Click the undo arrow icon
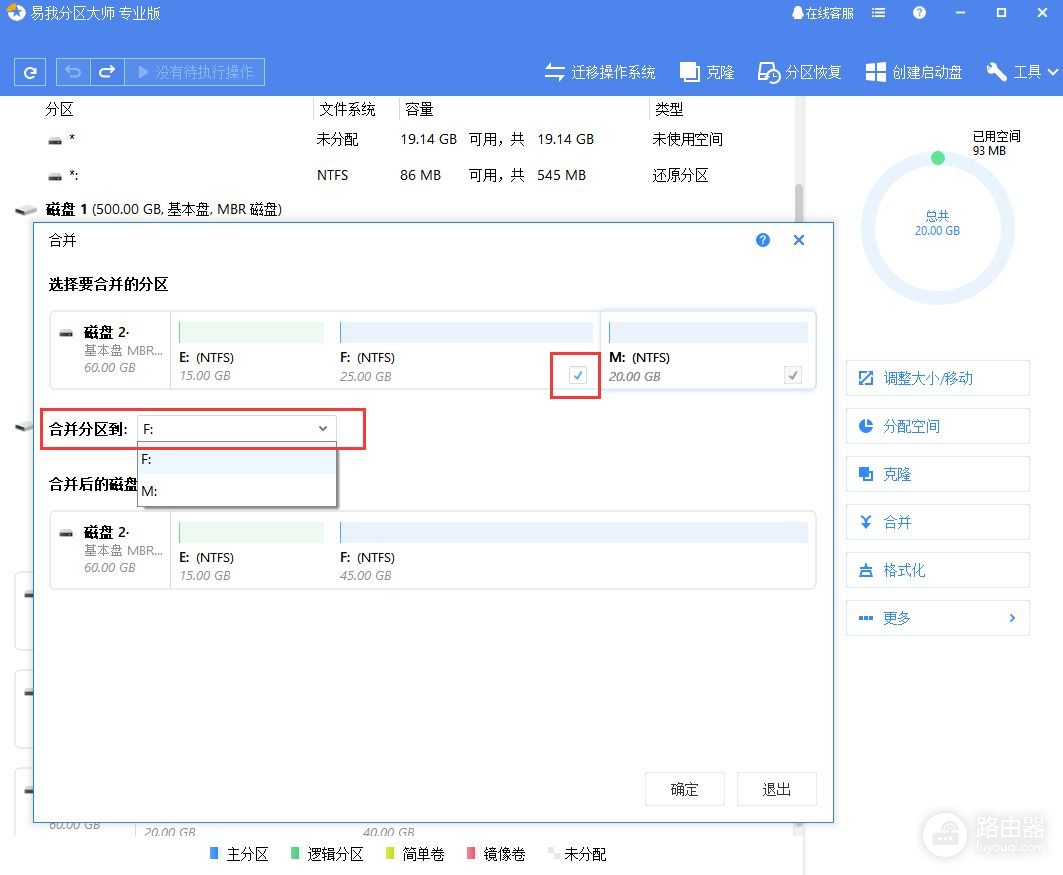1063x875 pixels. tap(73, 72)
